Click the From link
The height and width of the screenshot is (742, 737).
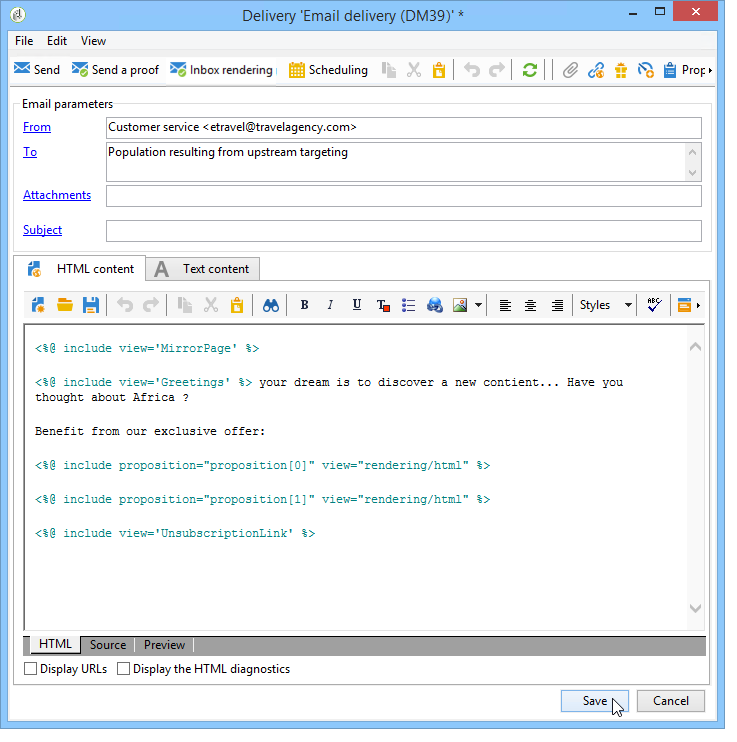[x=37, y=127]
